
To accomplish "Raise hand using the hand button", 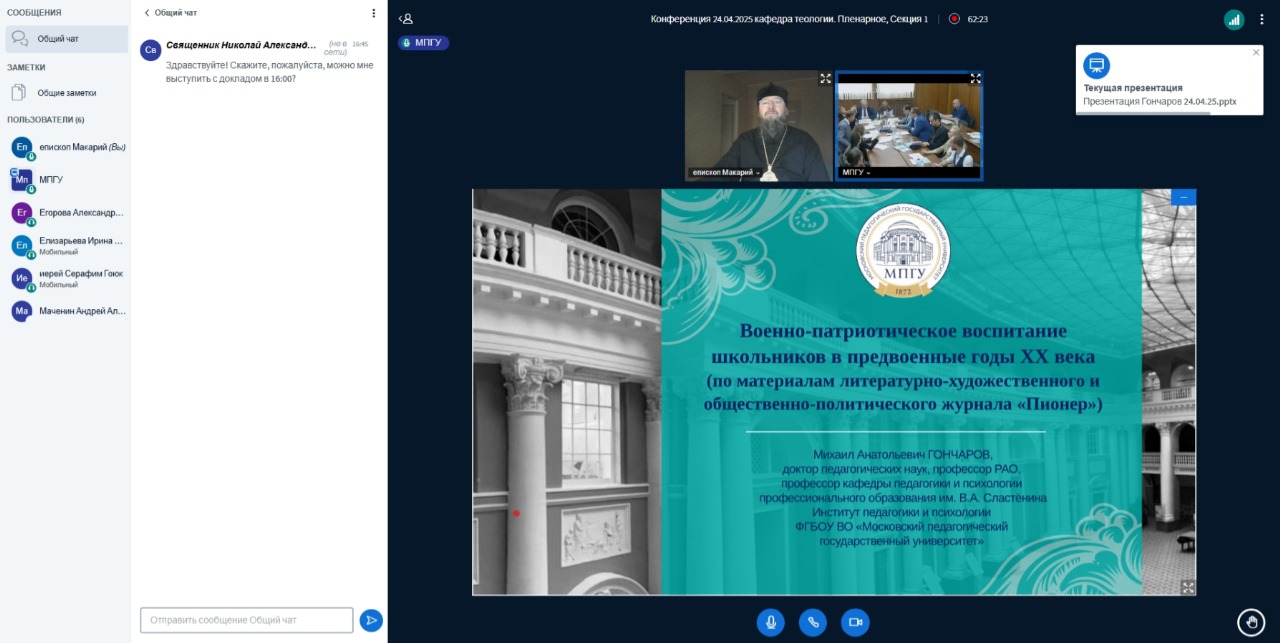I will pos(1251,622).
